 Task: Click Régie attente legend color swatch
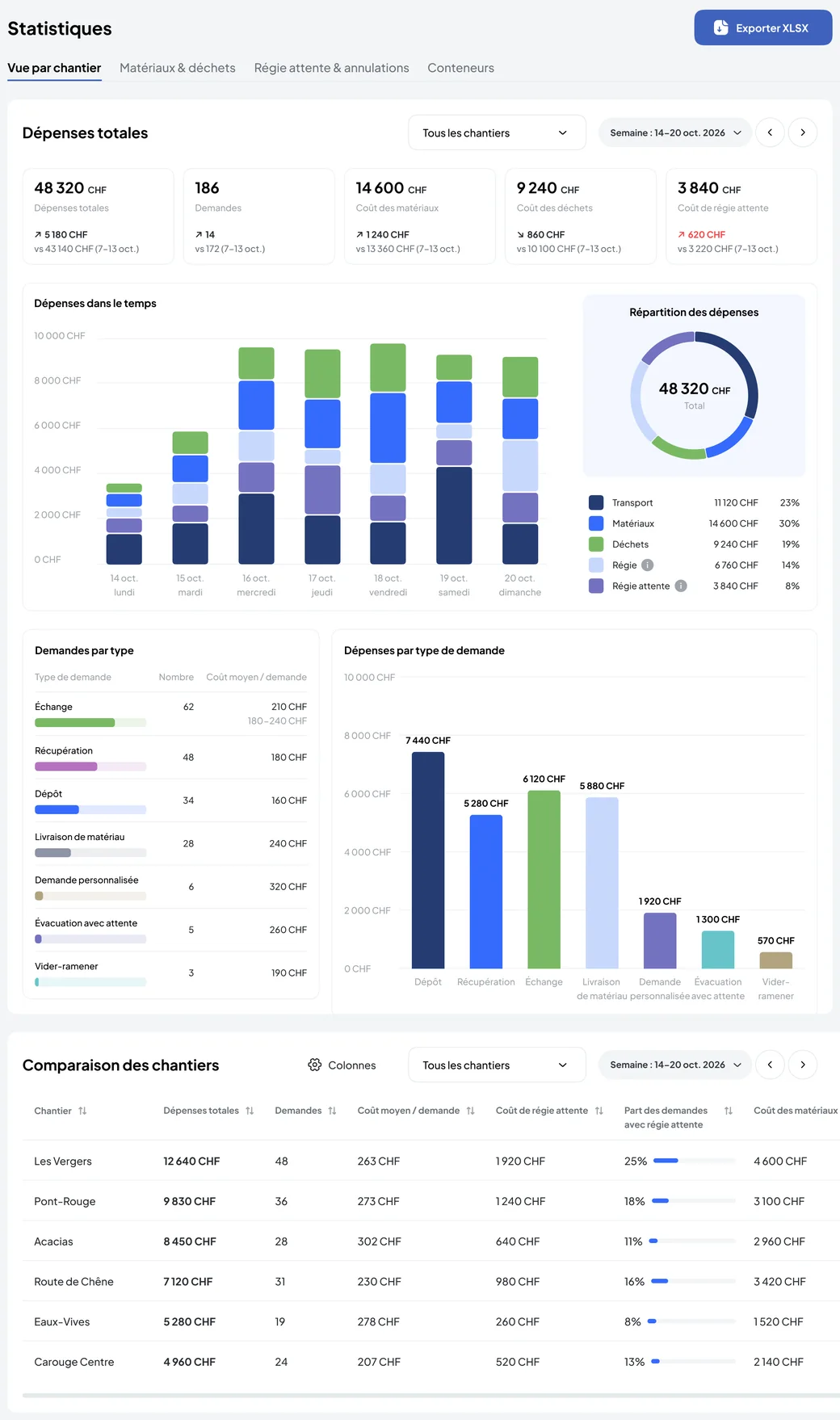(596, 586)
